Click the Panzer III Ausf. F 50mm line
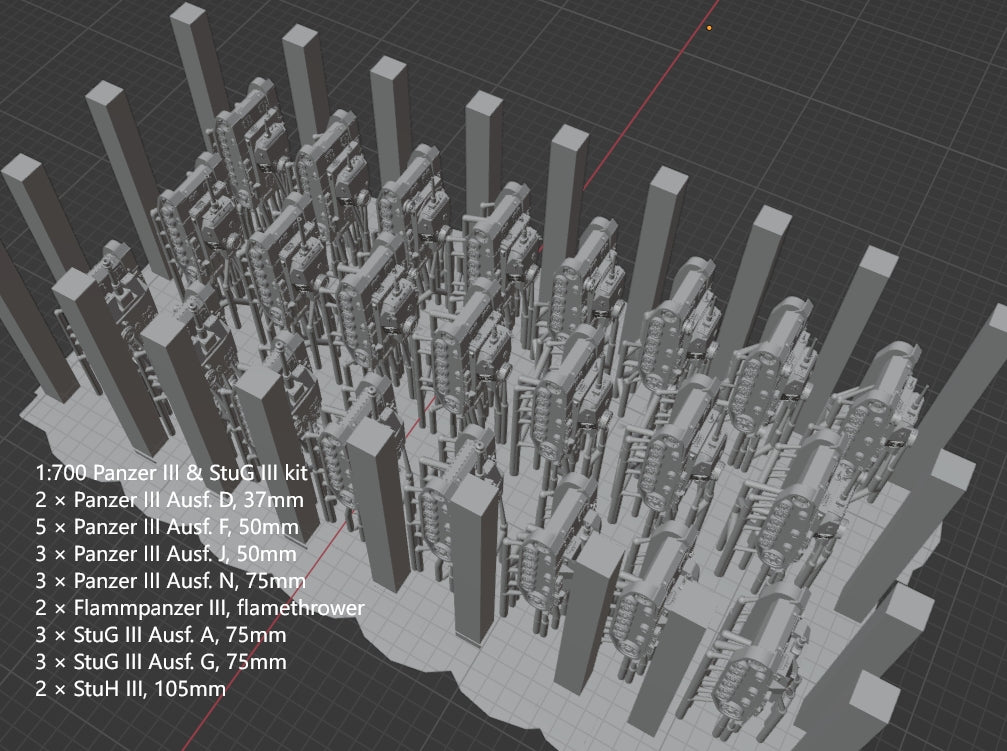 (x=166, y=526)
